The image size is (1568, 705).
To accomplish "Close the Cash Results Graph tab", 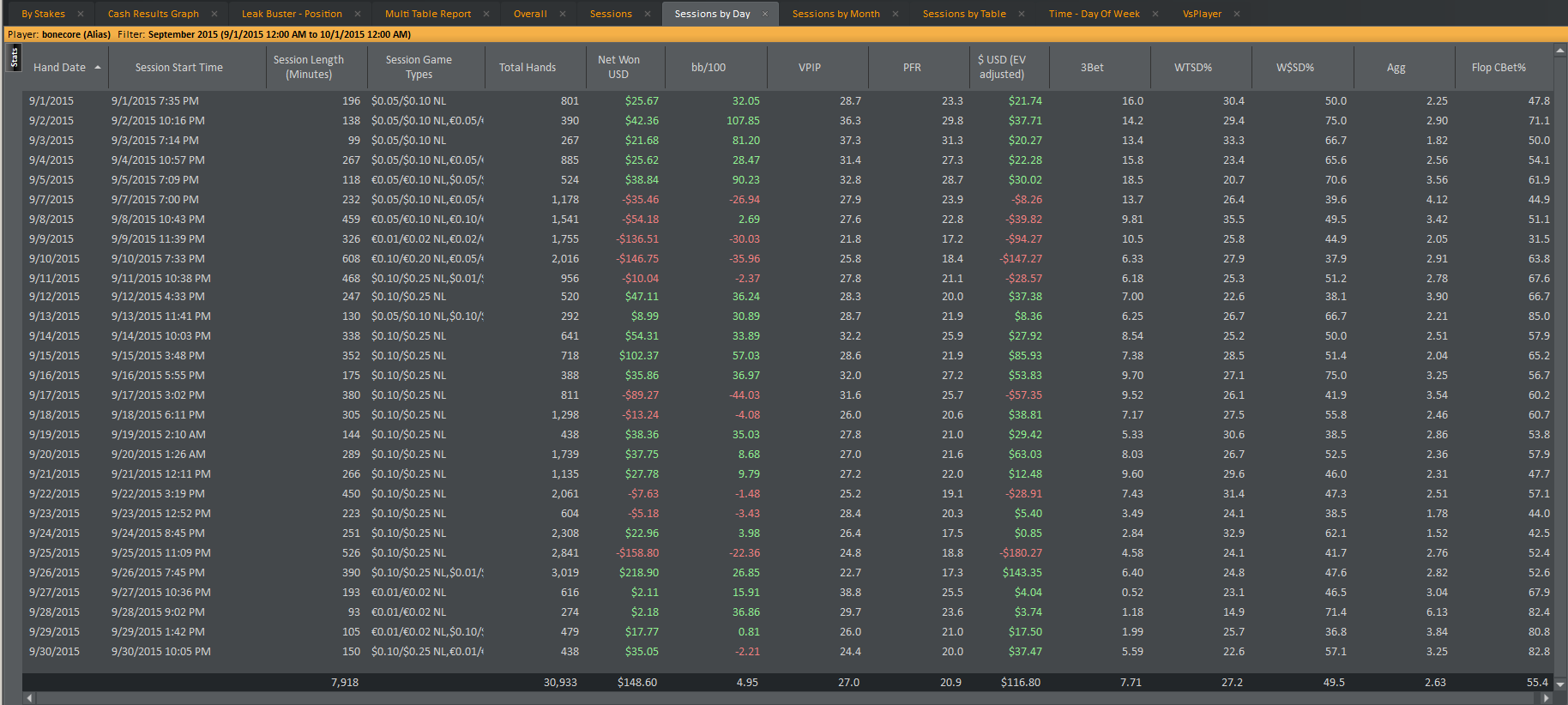I will click(214, 14).
